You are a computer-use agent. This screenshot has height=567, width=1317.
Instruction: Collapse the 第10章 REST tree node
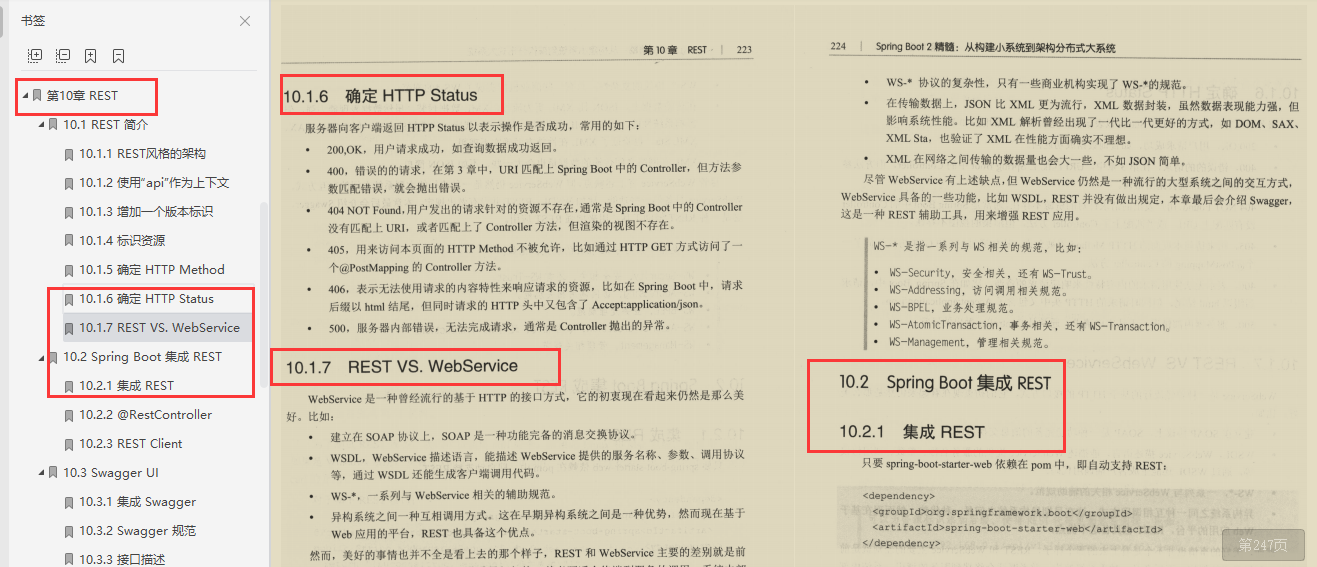pyautogui.click(x=24, y=95)
